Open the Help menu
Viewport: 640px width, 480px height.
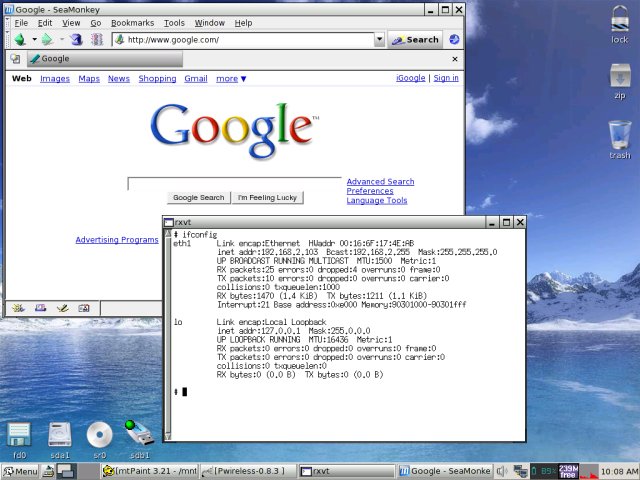pyautogui.click(x=243, y=23)
